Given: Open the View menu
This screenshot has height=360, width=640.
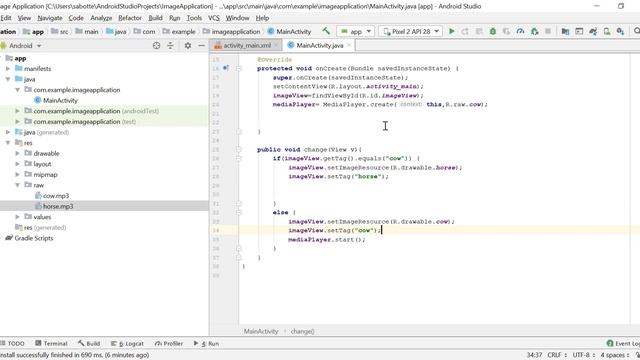Looking at the screenshot, I should (24, 18).
